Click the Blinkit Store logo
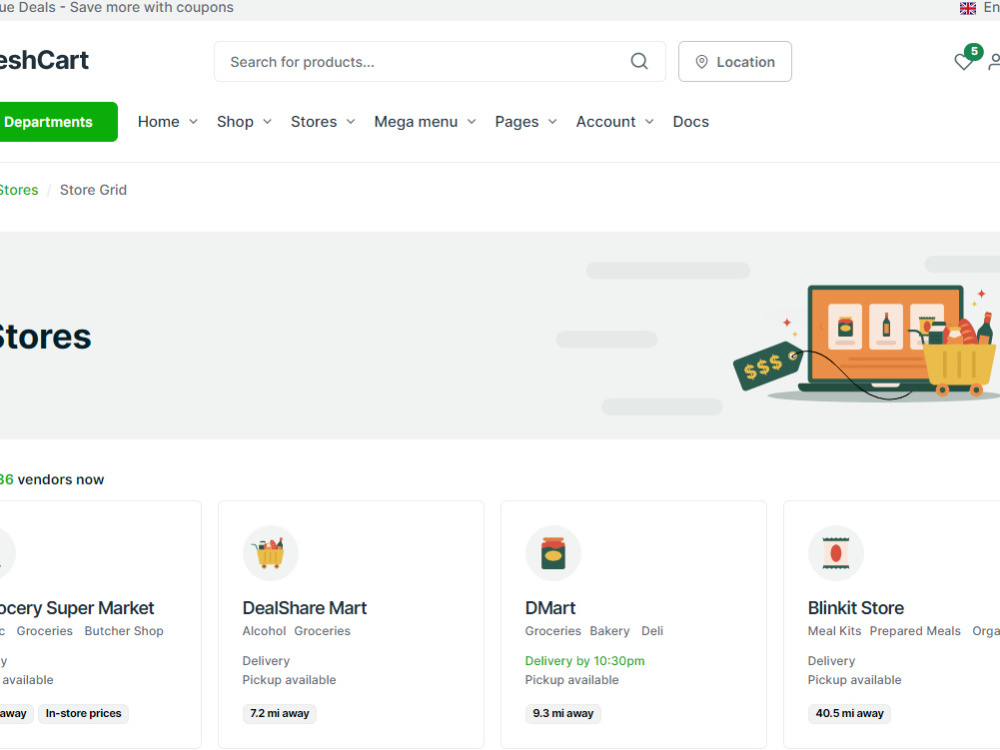The image size is (1000, 750). pyautogui.click(x=836, y=553)
